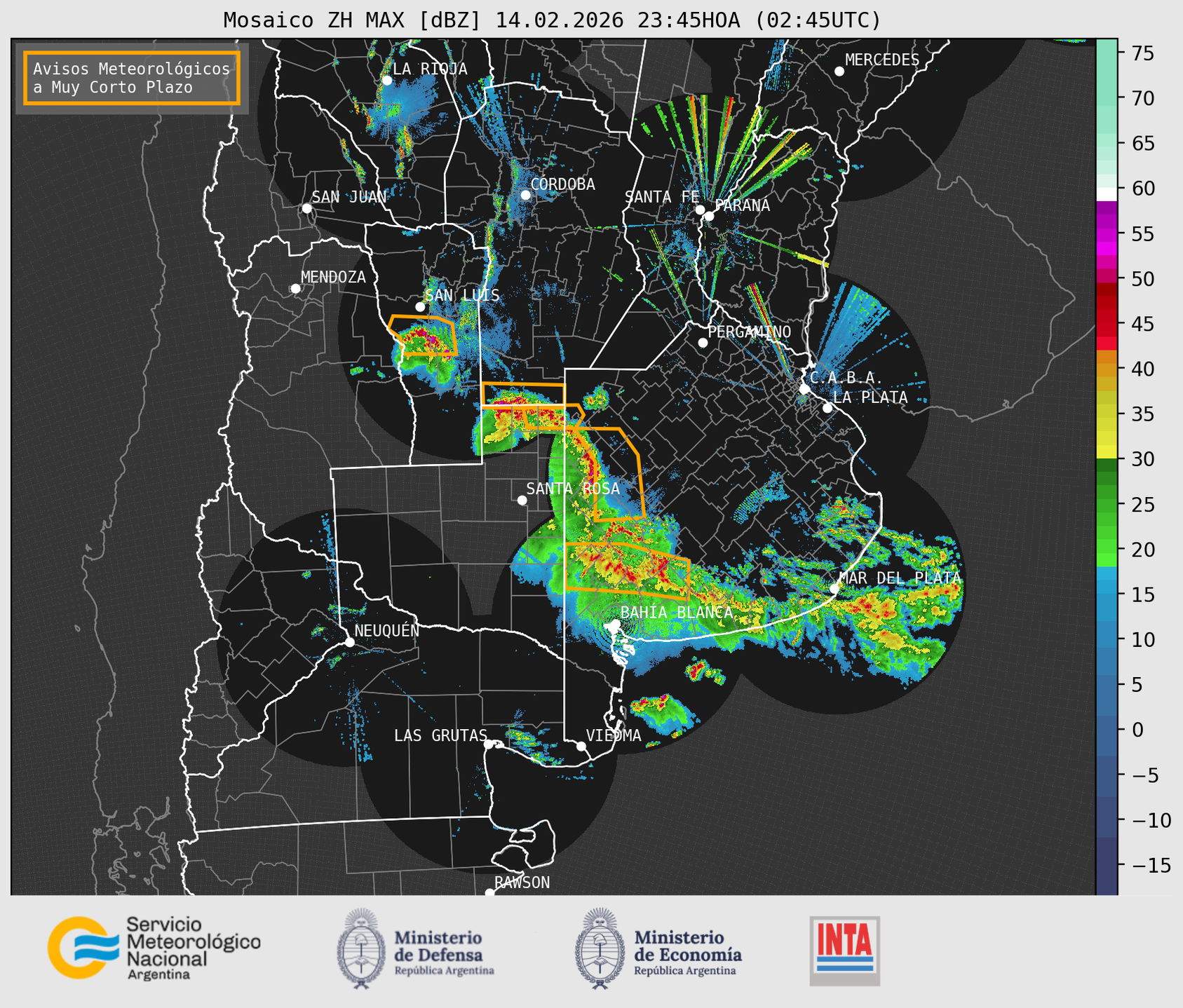
Task: Click the Mosaico ZH MAX title text
Action: click(x=552, y=20)
